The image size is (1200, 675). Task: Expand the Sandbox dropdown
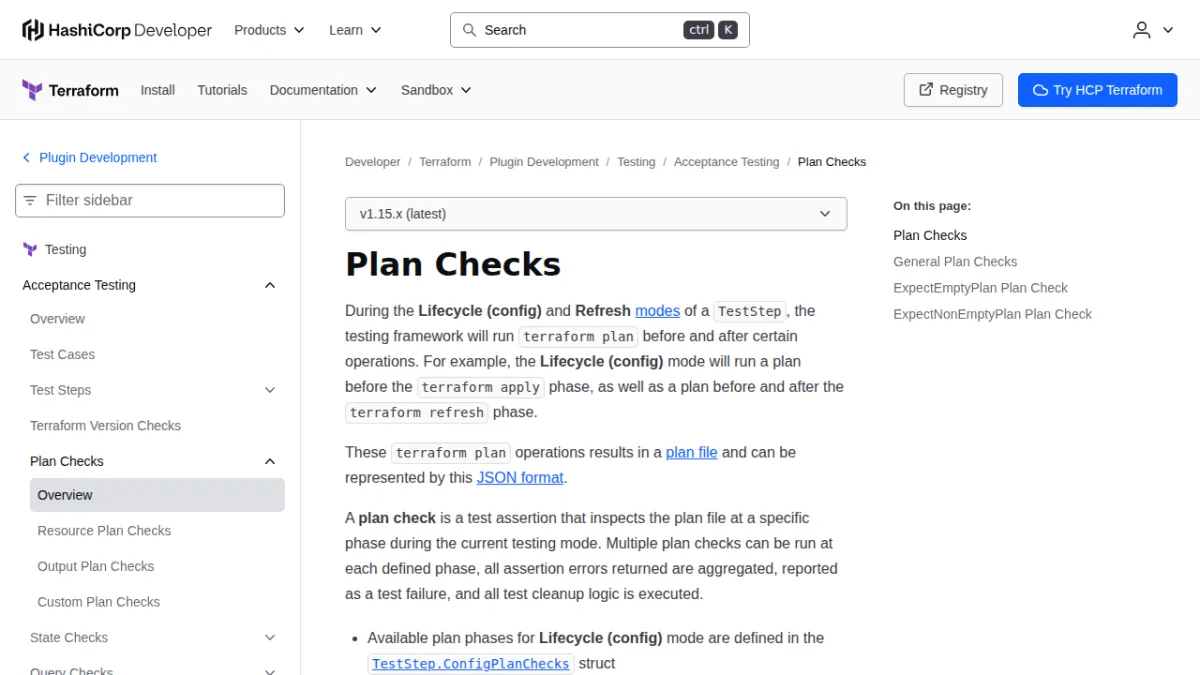pos(436,90)
